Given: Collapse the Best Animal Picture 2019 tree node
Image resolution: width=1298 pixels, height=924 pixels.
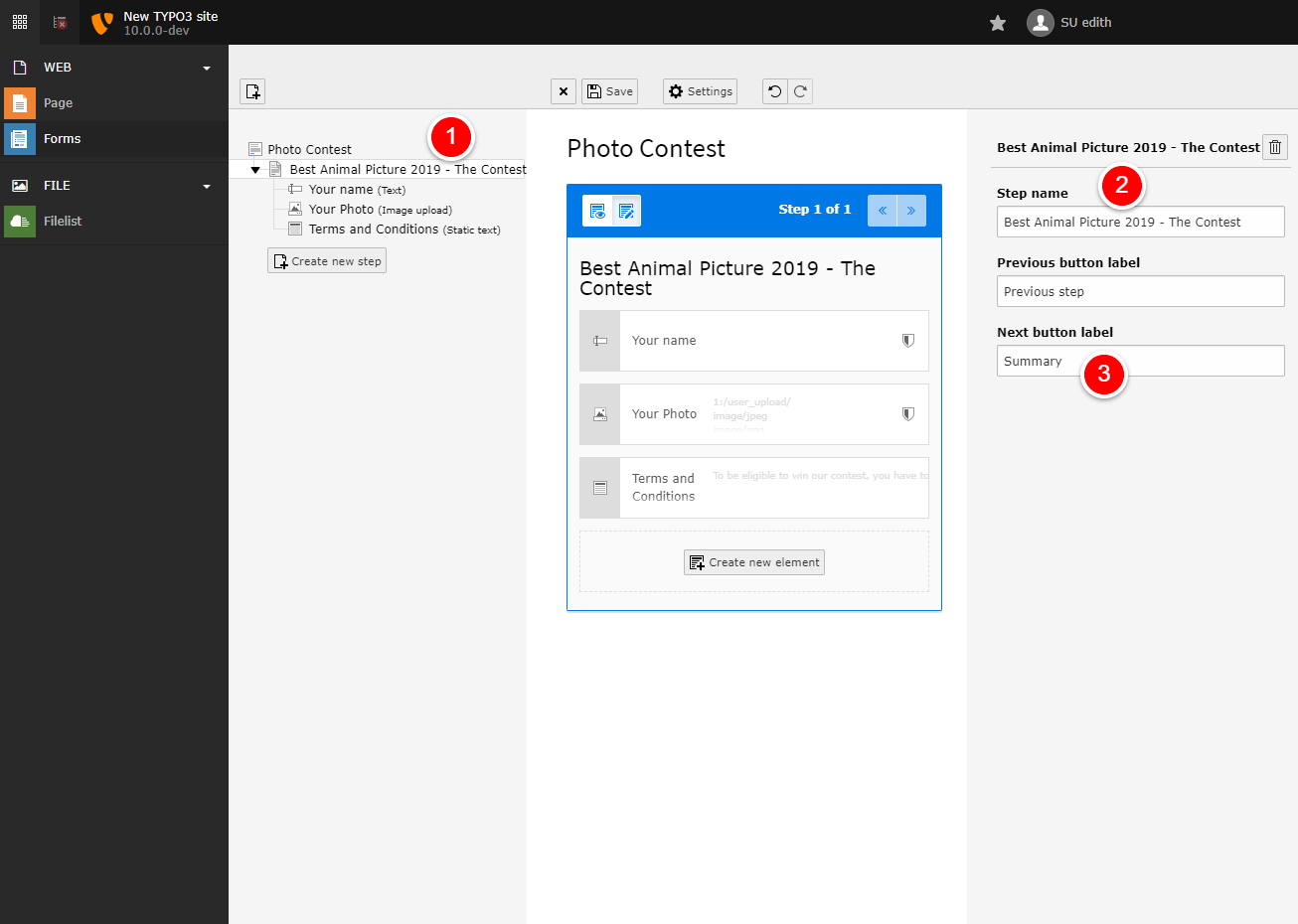Looking at the screenshot, I should [255, 169].
